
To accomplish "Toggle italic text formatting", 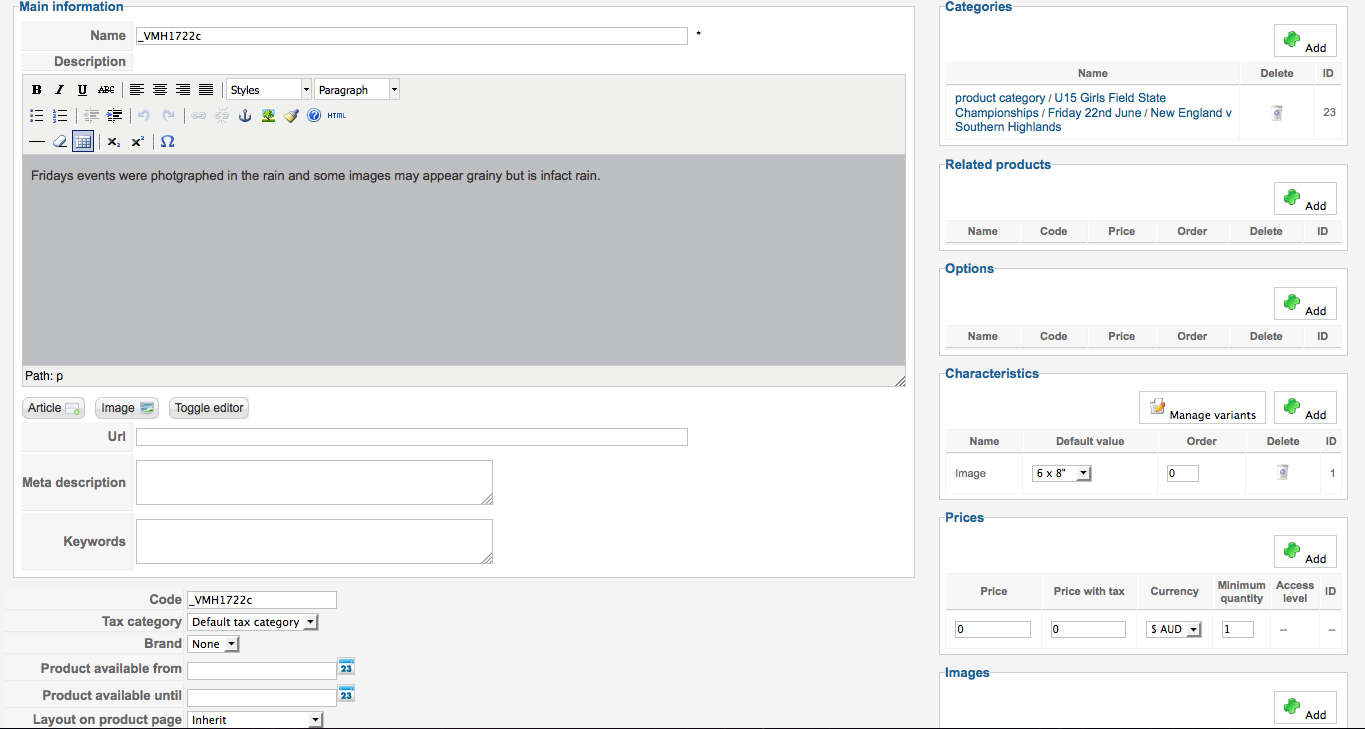I will click(x=60, y=90).
